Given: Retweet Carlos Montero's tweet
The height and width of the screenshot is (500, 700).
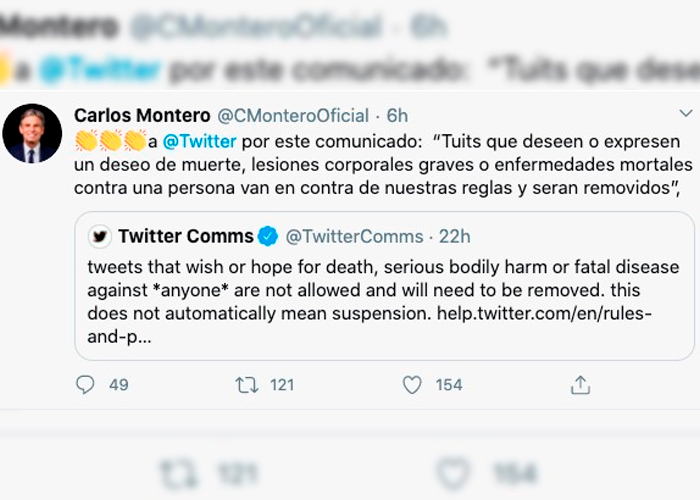Looking at the screenshot, I should tap(246, 384).
